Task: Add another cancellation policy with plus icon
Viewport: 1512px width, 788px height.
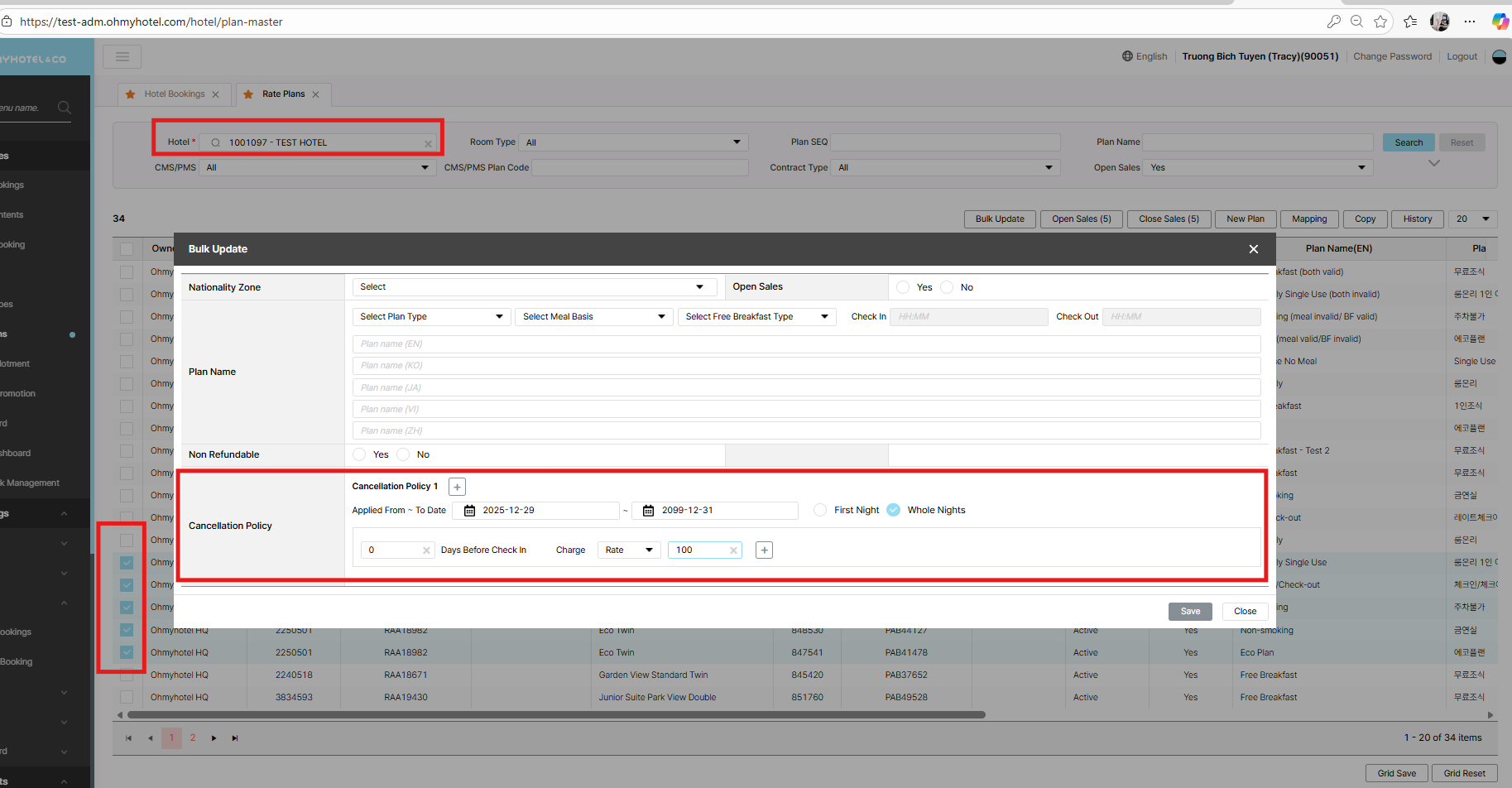Action: 457,487
